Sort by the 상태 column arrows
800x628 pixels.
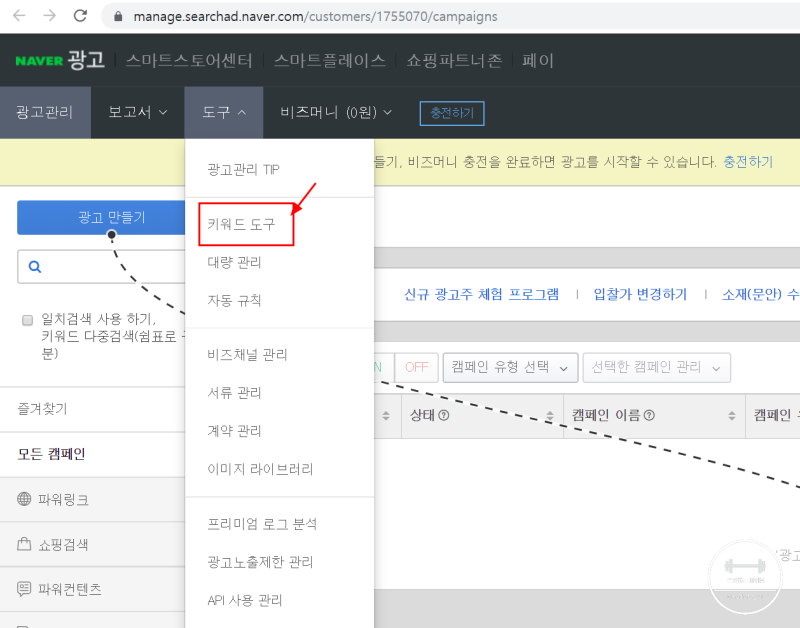point(549,416)
